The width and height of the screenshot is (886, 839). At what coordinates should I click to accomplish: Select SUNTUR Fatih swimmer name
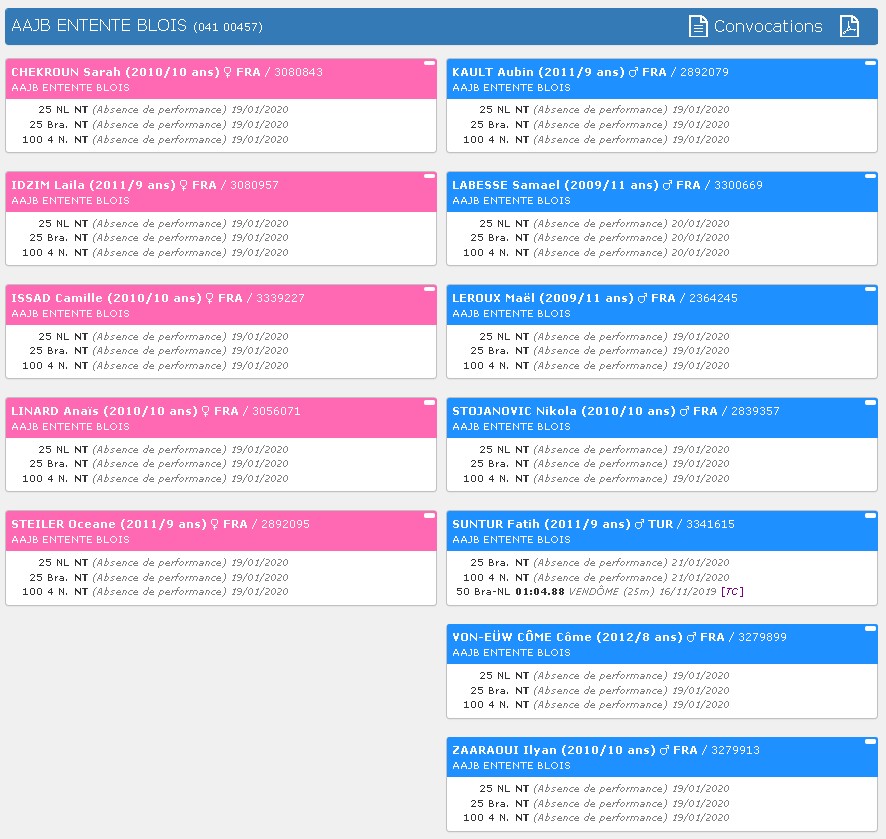(496, 524)
